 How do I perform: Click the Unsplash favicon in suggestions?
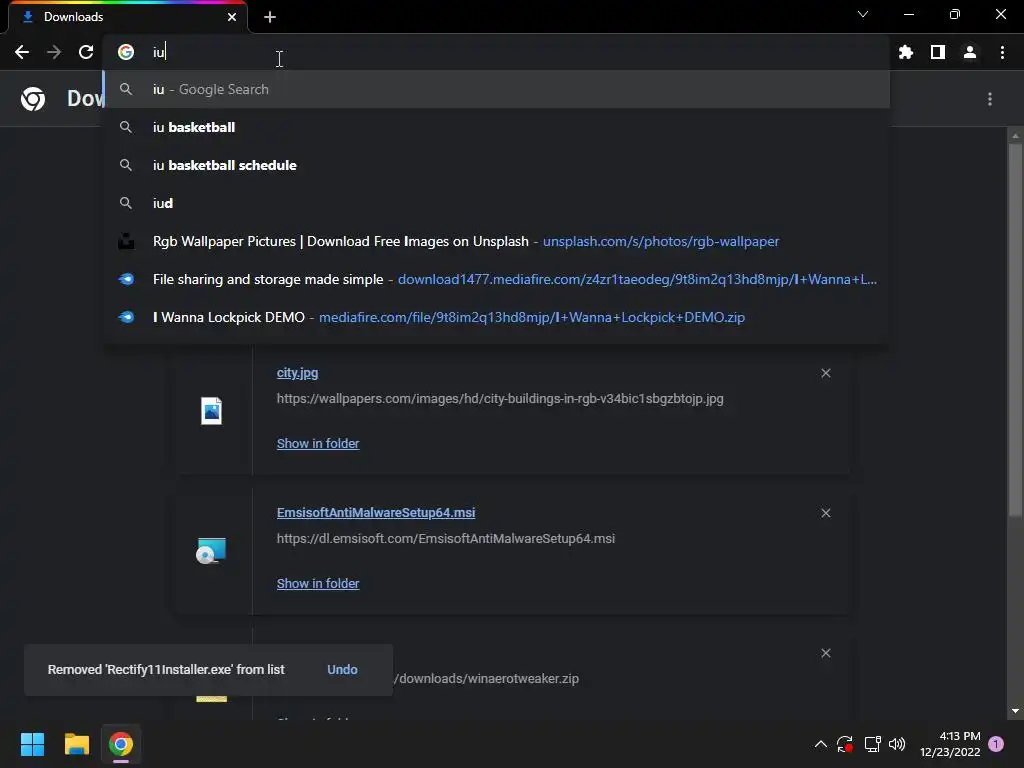pos(126,241)
